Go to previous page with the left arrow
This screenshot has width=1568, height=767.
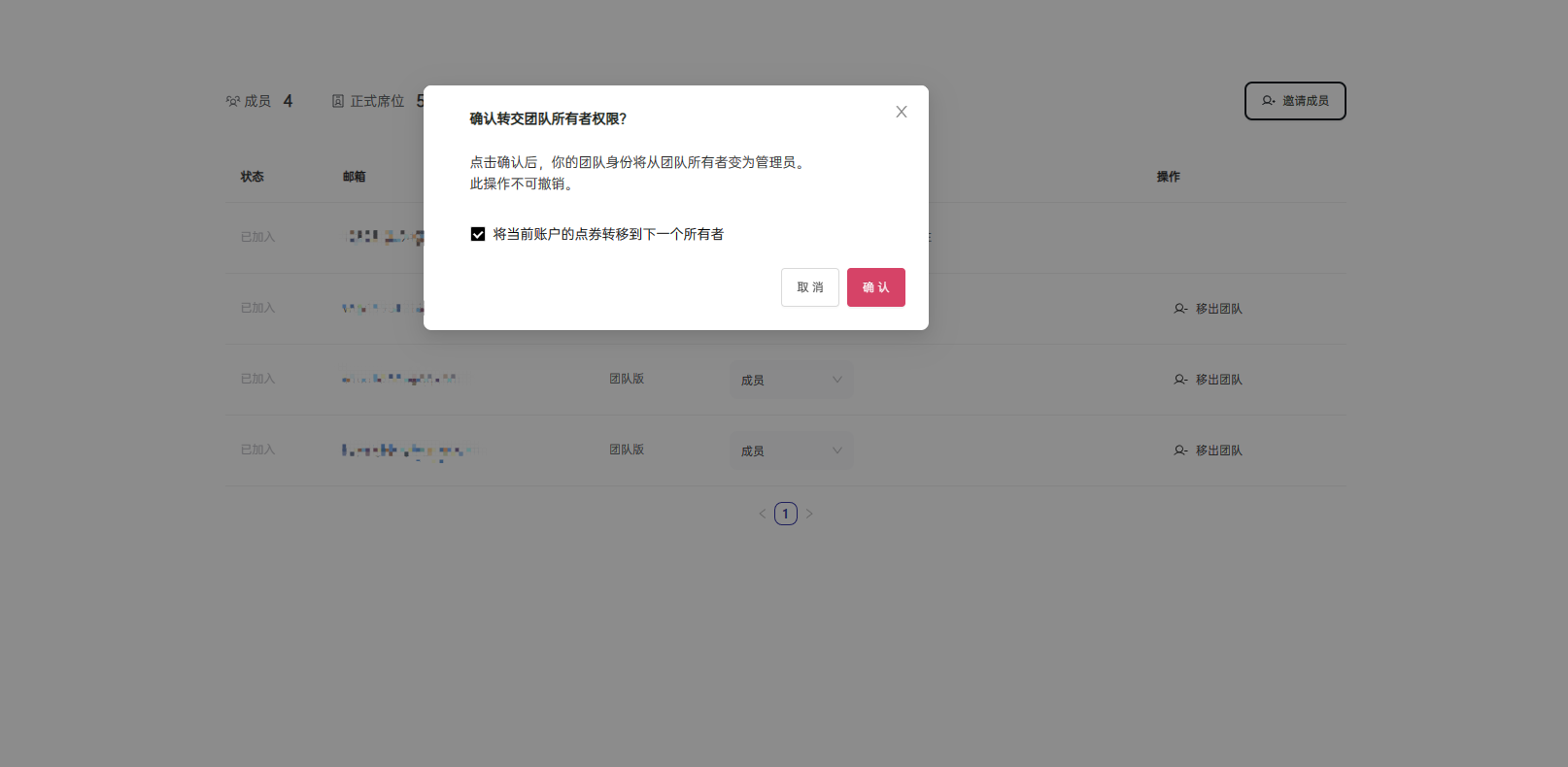(763, 514)
